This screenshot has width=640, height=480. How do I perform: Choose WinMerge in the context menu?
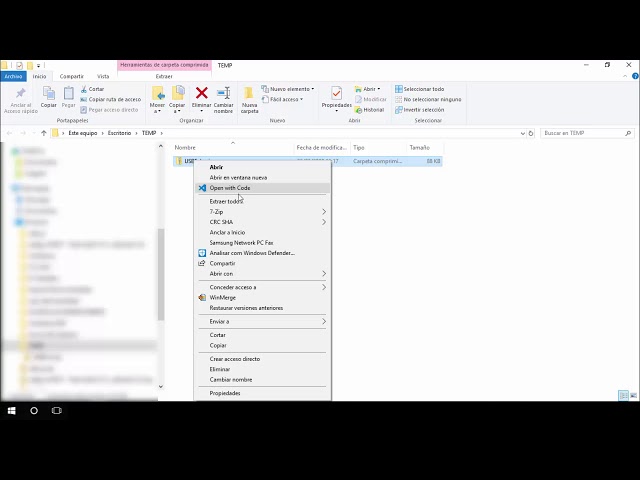tap(262, 298)
